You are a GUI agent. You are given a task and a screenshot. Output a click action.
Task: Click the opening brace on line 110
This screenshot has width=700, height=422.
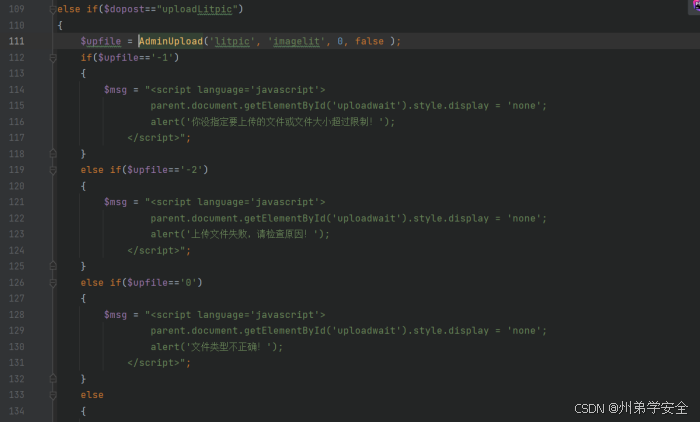click(x=60, y=25)
